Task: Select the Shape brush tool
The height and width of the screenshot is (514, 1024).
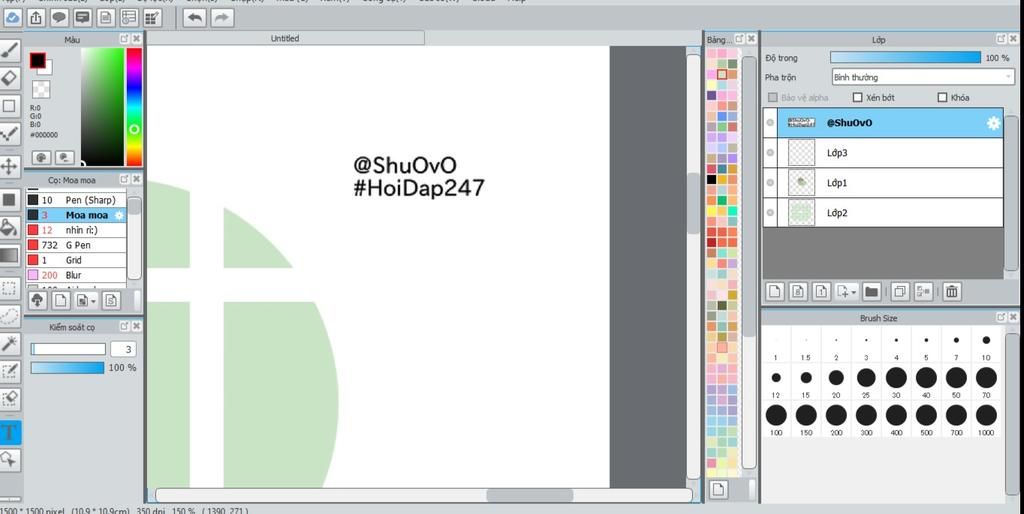Action: [x=10, y=106]
